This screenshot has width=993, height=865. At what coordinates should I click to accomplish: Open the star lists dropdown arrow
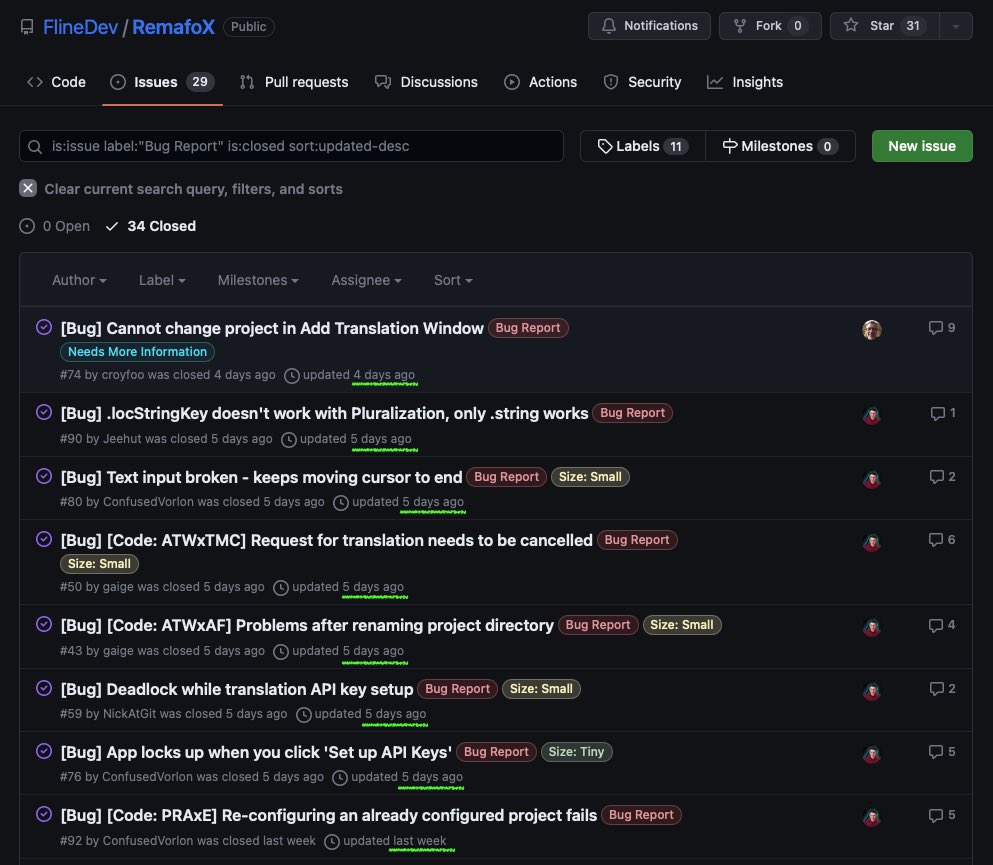pyautogui.click(x=956, y=26)
